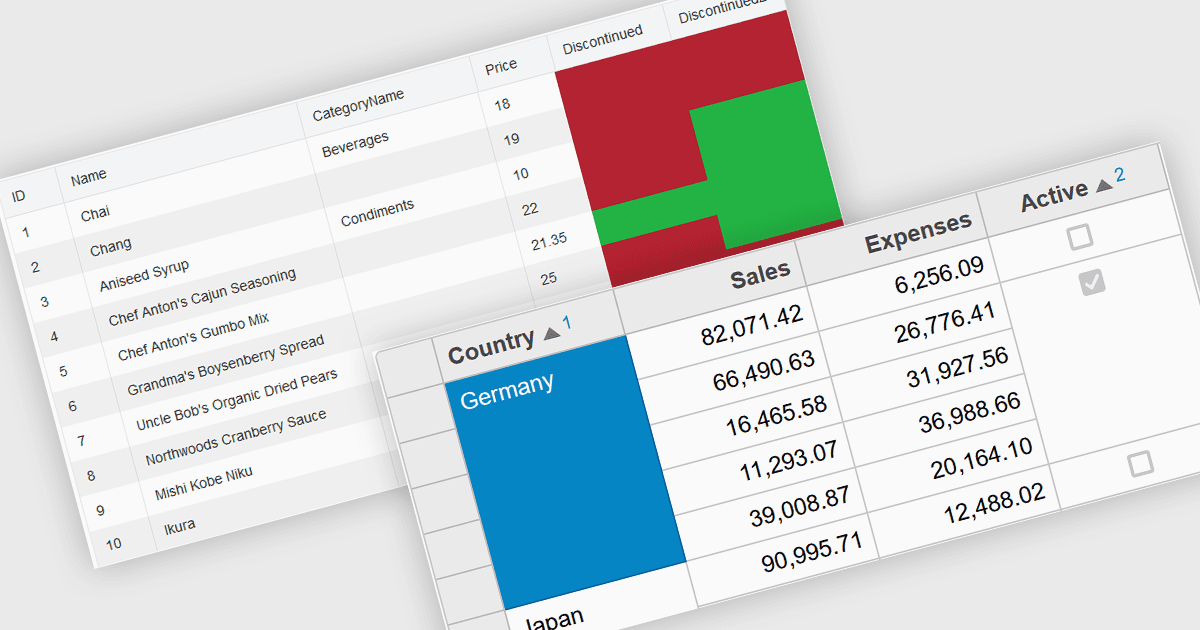Image resolution: width=1200 pixels, height=630 pixels.
Task: Select the merged Germany cell
Action: (565, 470)
